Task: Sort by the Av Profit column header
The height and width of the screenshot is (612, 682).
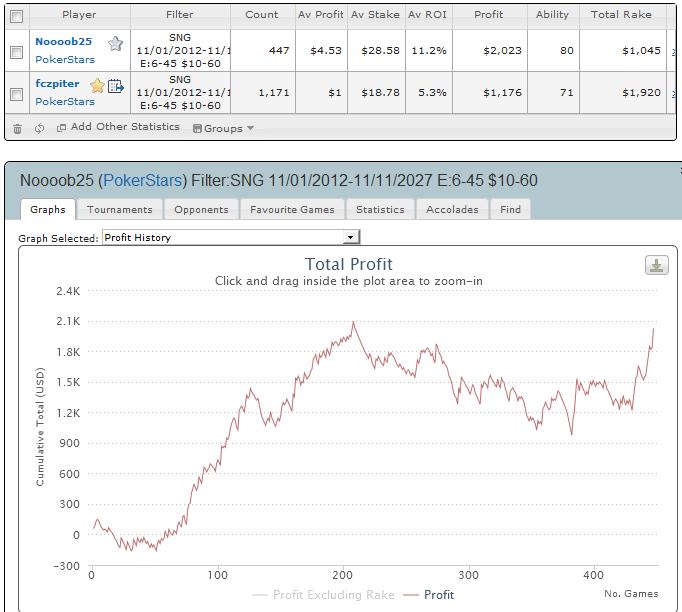Action: (x=321, y=15)
